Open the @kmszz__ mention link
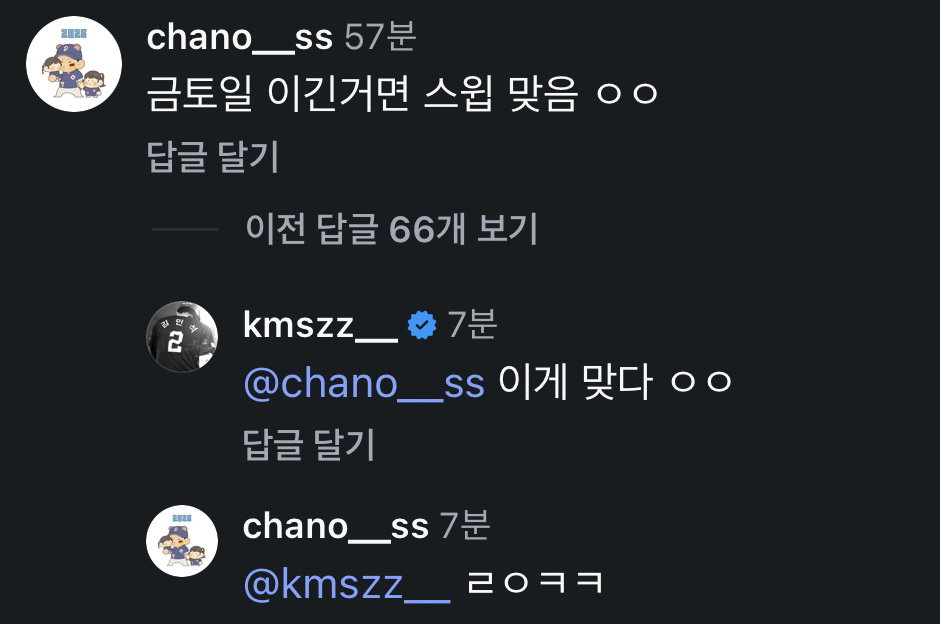Screen dimensions: 940x624 pos(347,584)
